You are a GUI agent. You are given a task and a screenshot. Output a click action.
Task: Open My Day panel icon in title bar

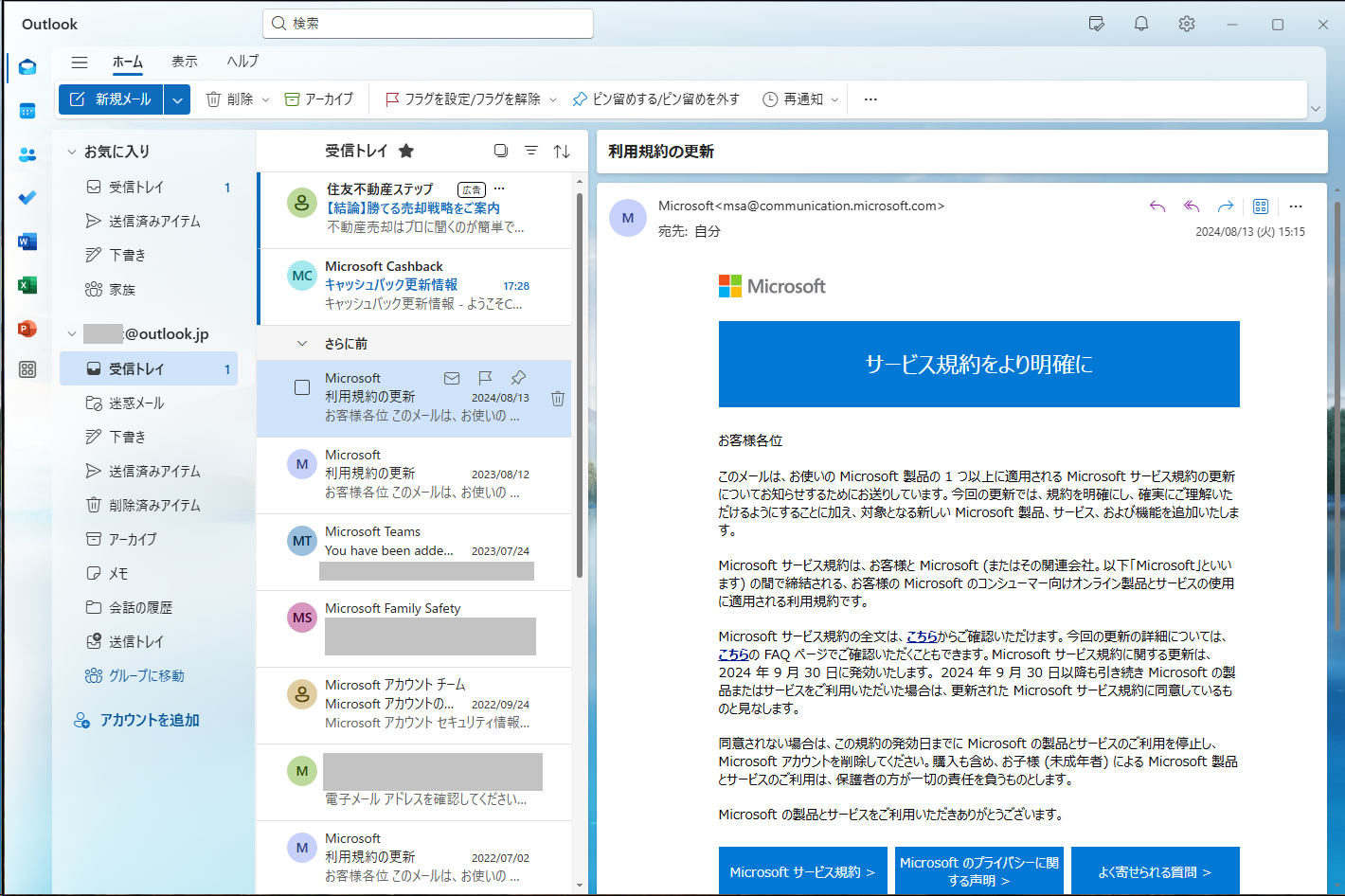point(1097,24)
